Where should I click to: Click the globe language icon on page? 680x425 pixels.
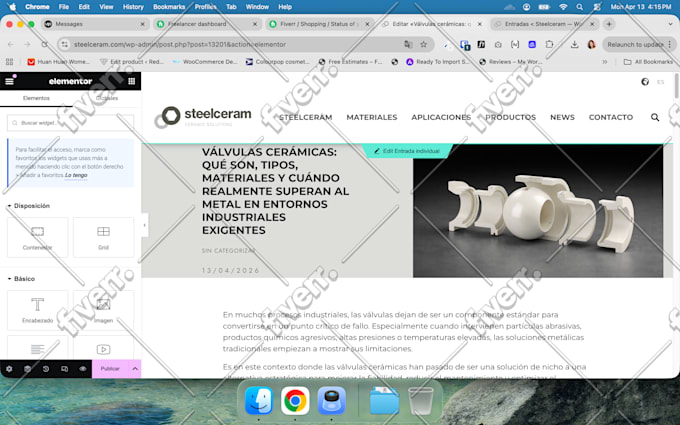pos(645,82)
